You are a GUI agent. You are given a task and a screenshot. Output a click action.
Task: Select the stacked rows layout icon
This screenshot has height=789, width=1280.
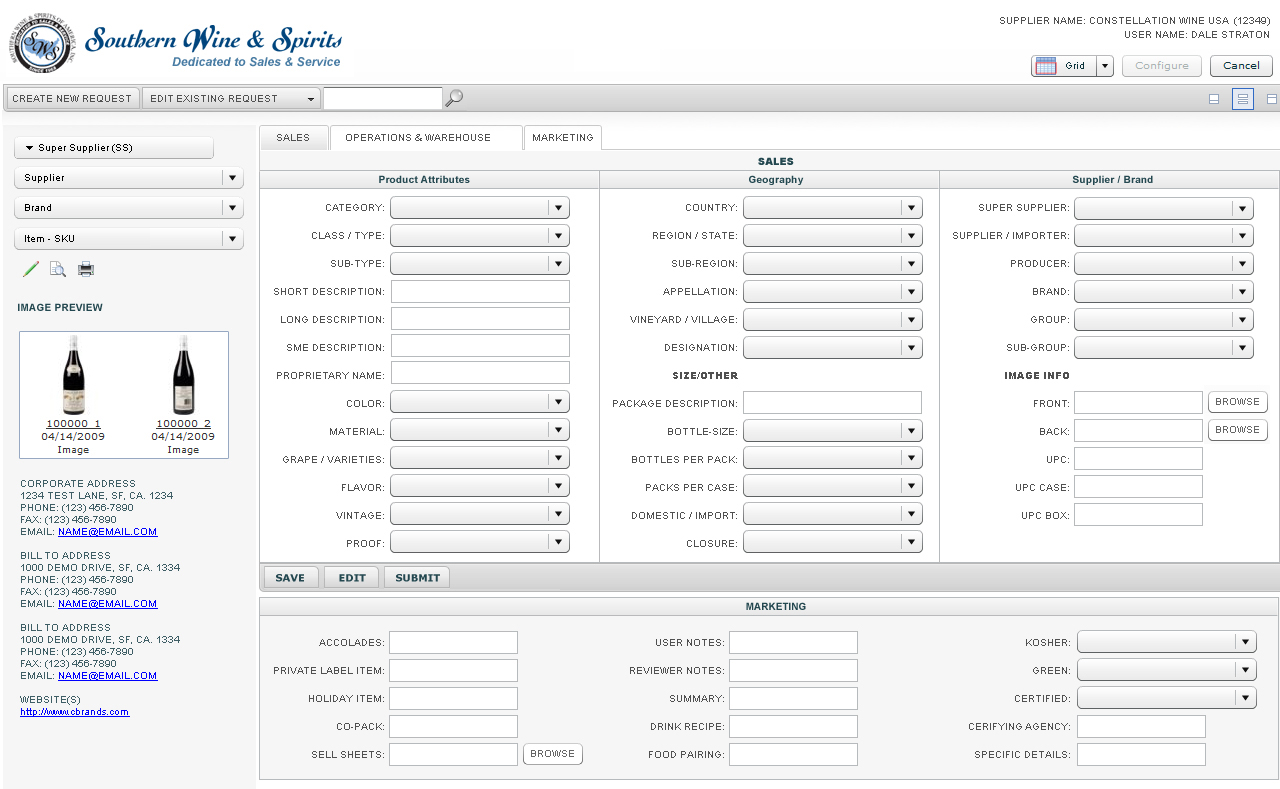(x=1243, y=99)
